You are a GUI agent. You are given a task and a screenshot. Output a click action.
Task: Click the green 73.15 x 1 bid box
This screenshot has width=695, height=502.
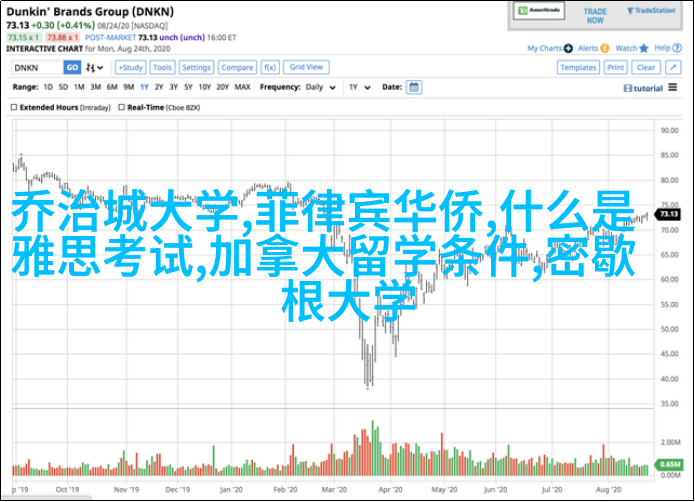pos(23,38)
